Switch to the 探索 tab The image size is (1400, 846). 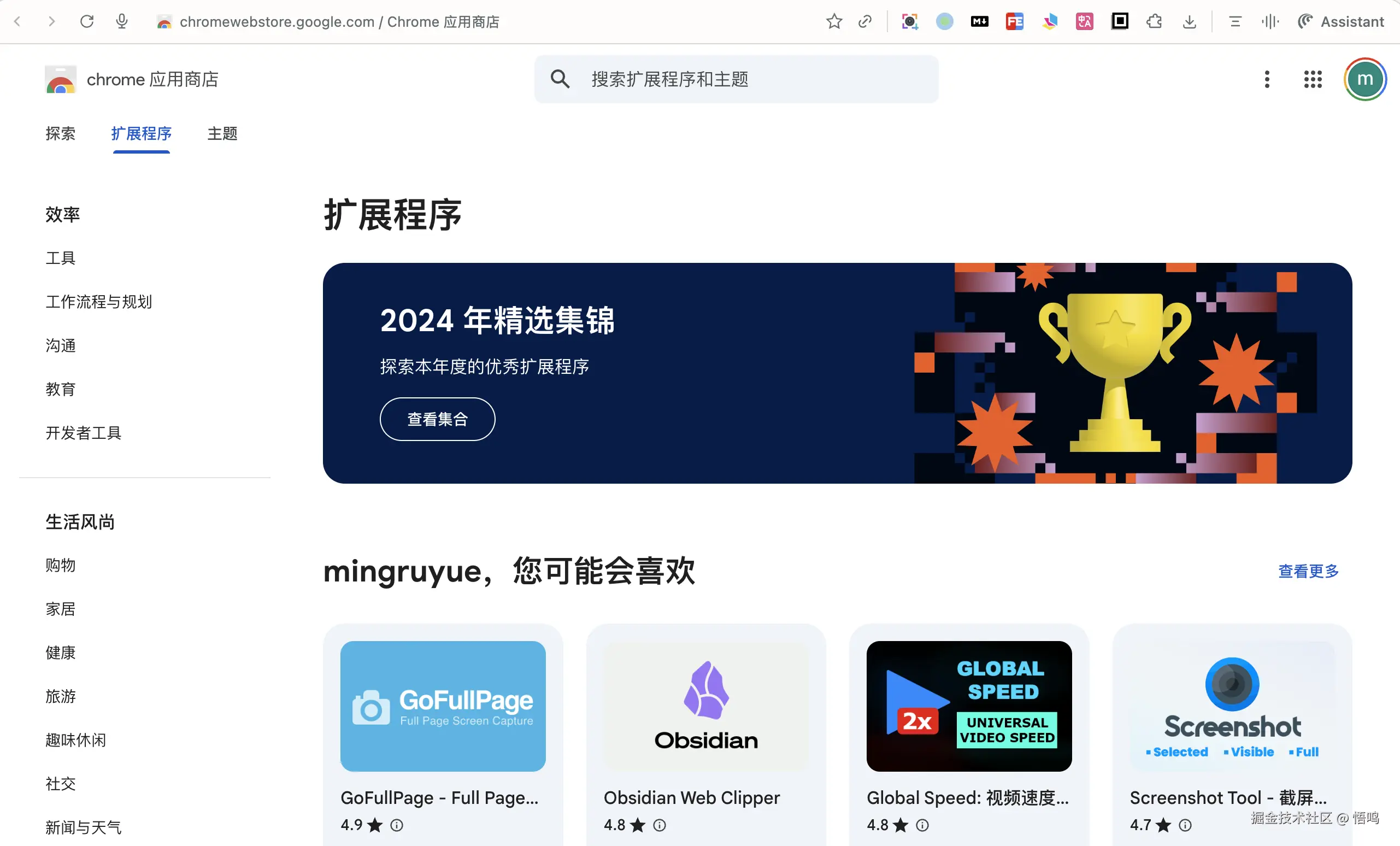click(60, 133)
